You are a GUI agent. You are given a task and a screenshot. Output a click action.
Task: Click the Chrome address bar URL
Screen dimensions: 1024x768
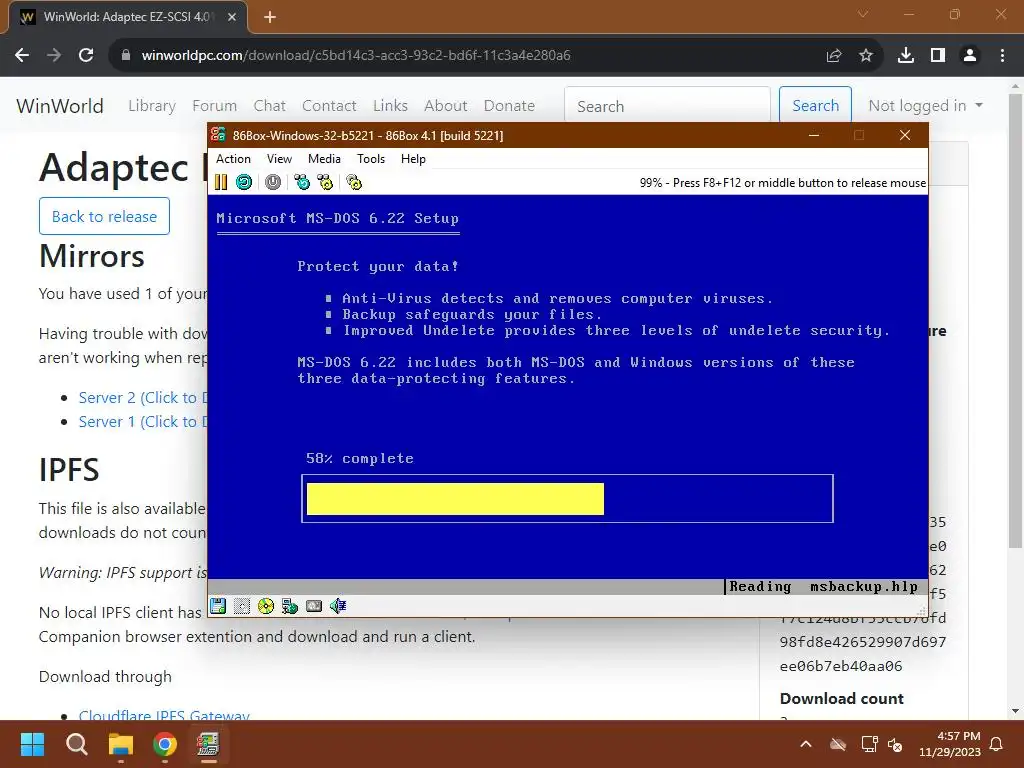click(x=356, y=56)
